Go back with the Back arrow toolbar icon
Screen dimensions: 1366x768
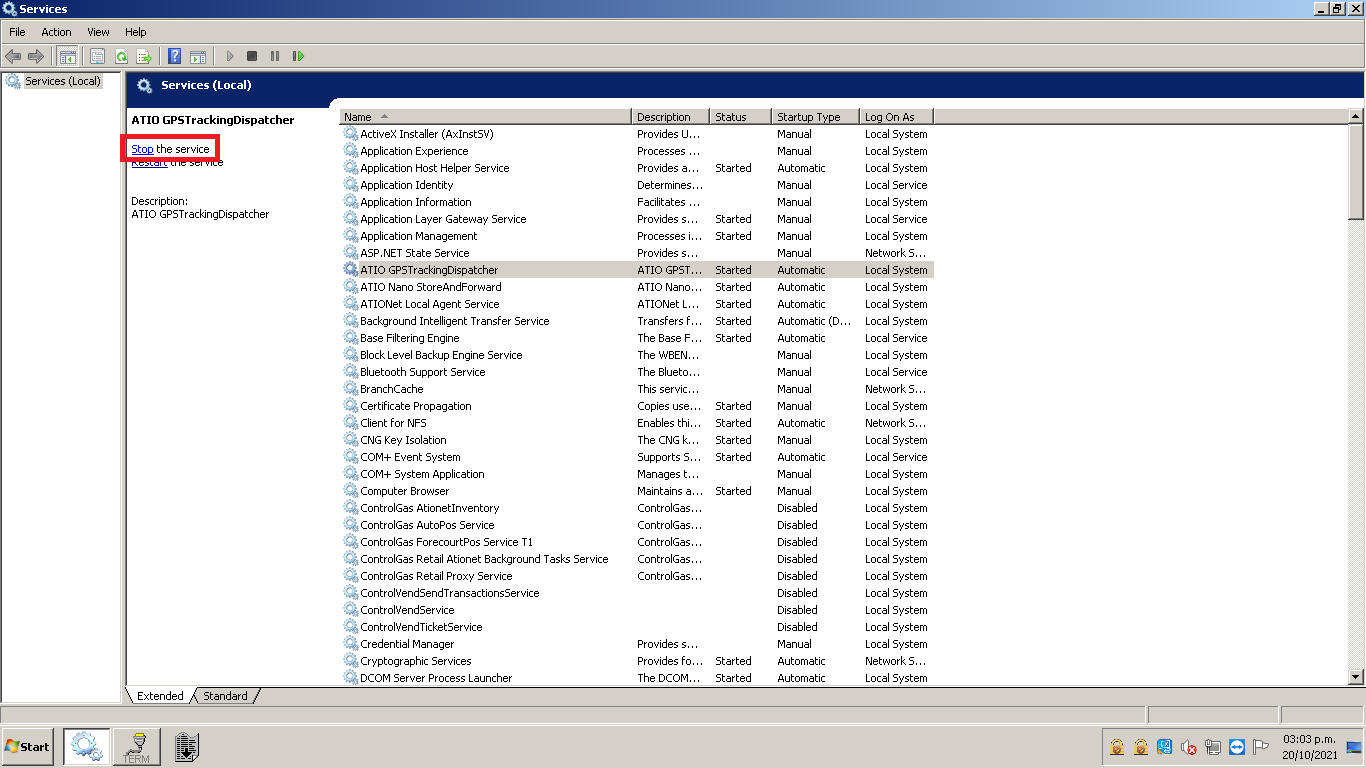pos(13,56)
